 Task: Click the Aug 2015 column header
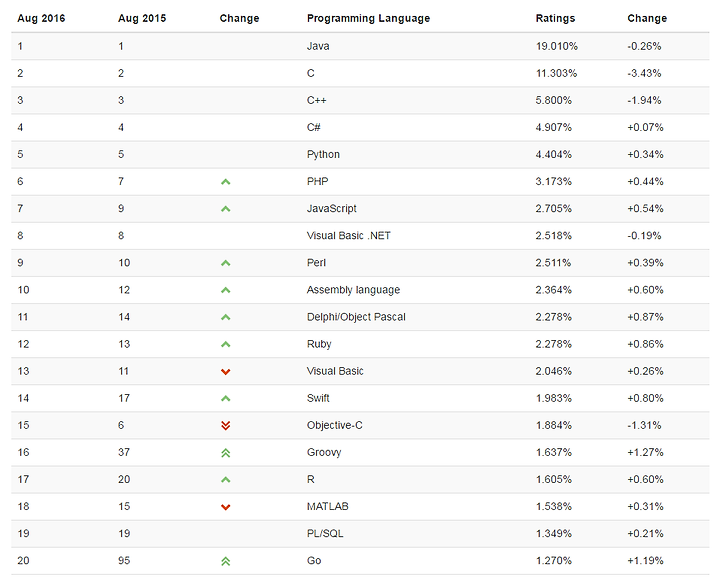click(142, 18)
